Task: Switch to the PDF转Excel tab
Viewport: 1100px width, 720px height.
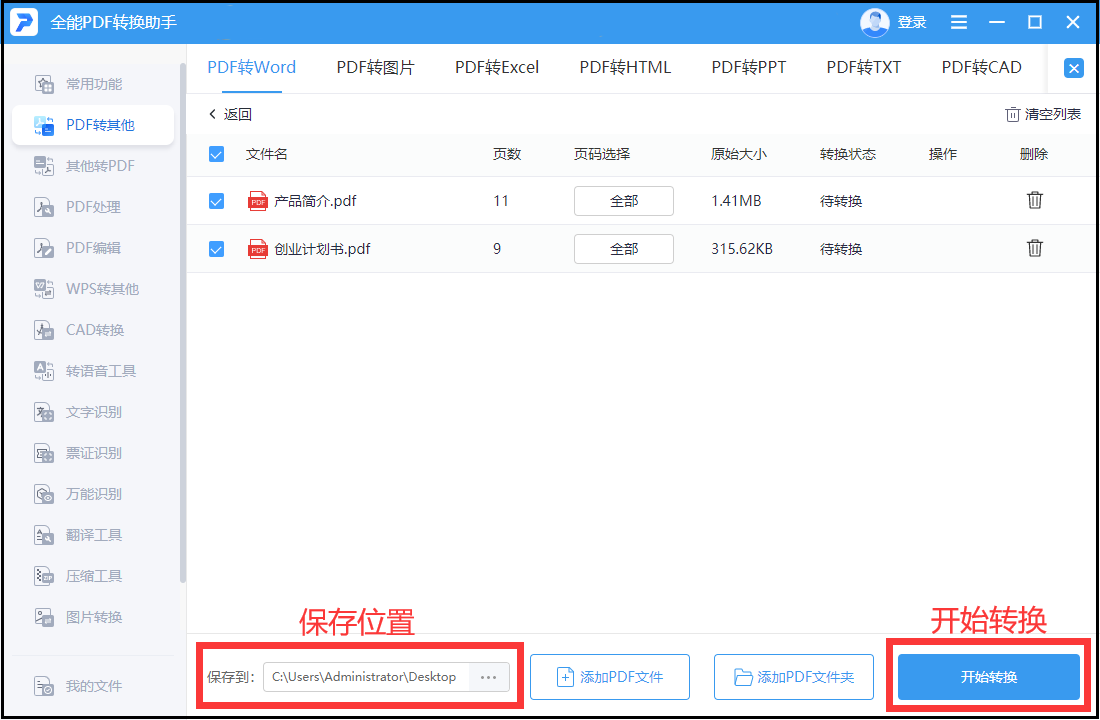Action: [x=497, y=67]
